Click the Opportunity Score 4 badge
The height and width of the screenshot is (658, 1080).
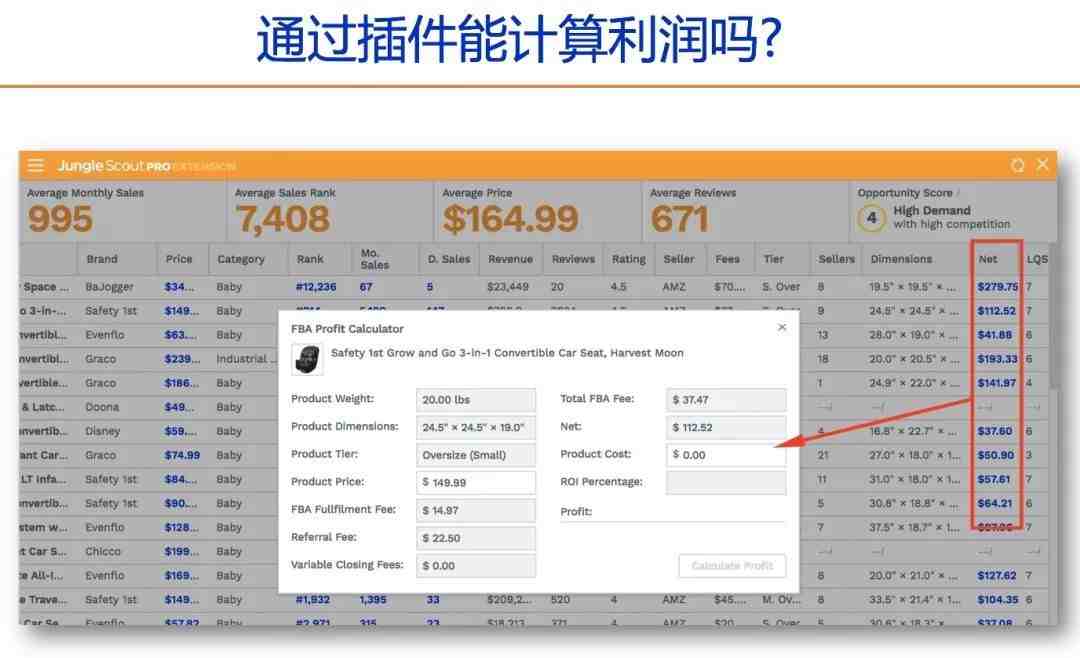[871, 218]
